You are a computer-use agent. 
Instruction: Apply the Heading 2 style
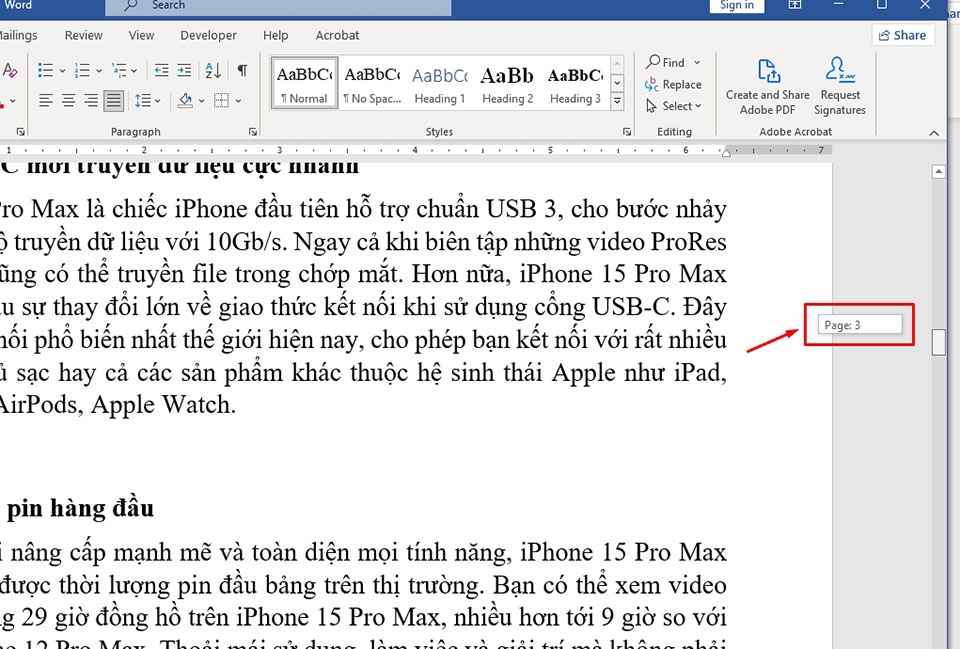pos(508,83)
